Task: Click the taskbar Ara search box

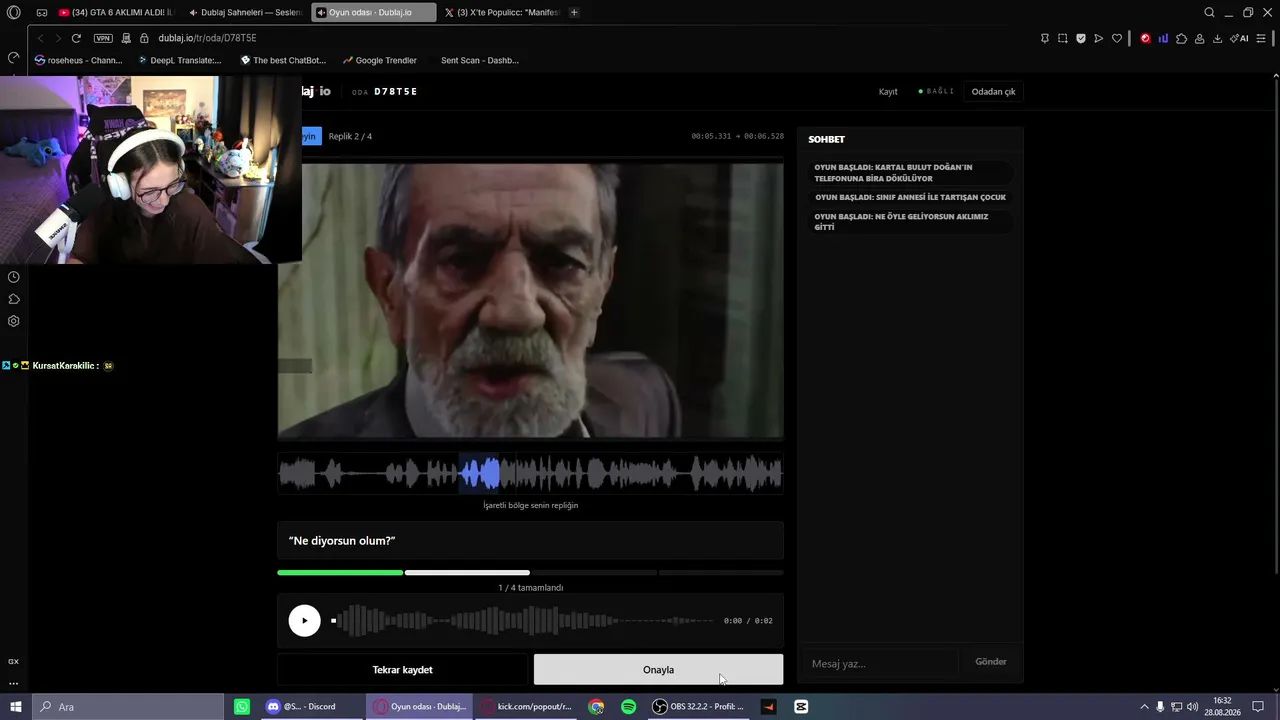Action: pyautogui.click(x=127, y=707)
